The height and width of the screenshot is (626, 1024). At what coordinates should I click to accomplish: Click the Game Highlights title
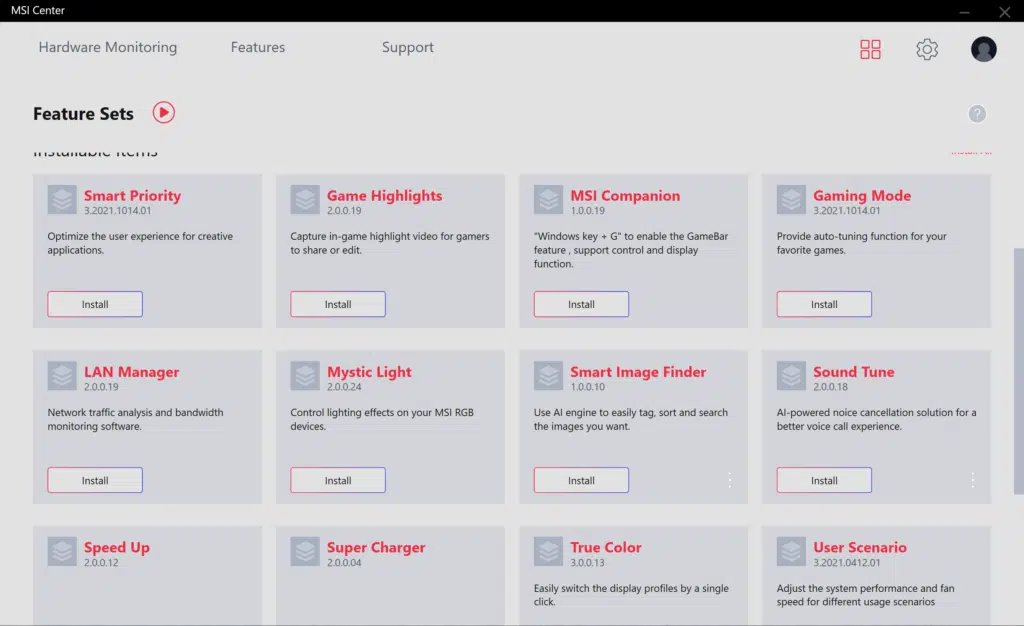pos(384,195)
